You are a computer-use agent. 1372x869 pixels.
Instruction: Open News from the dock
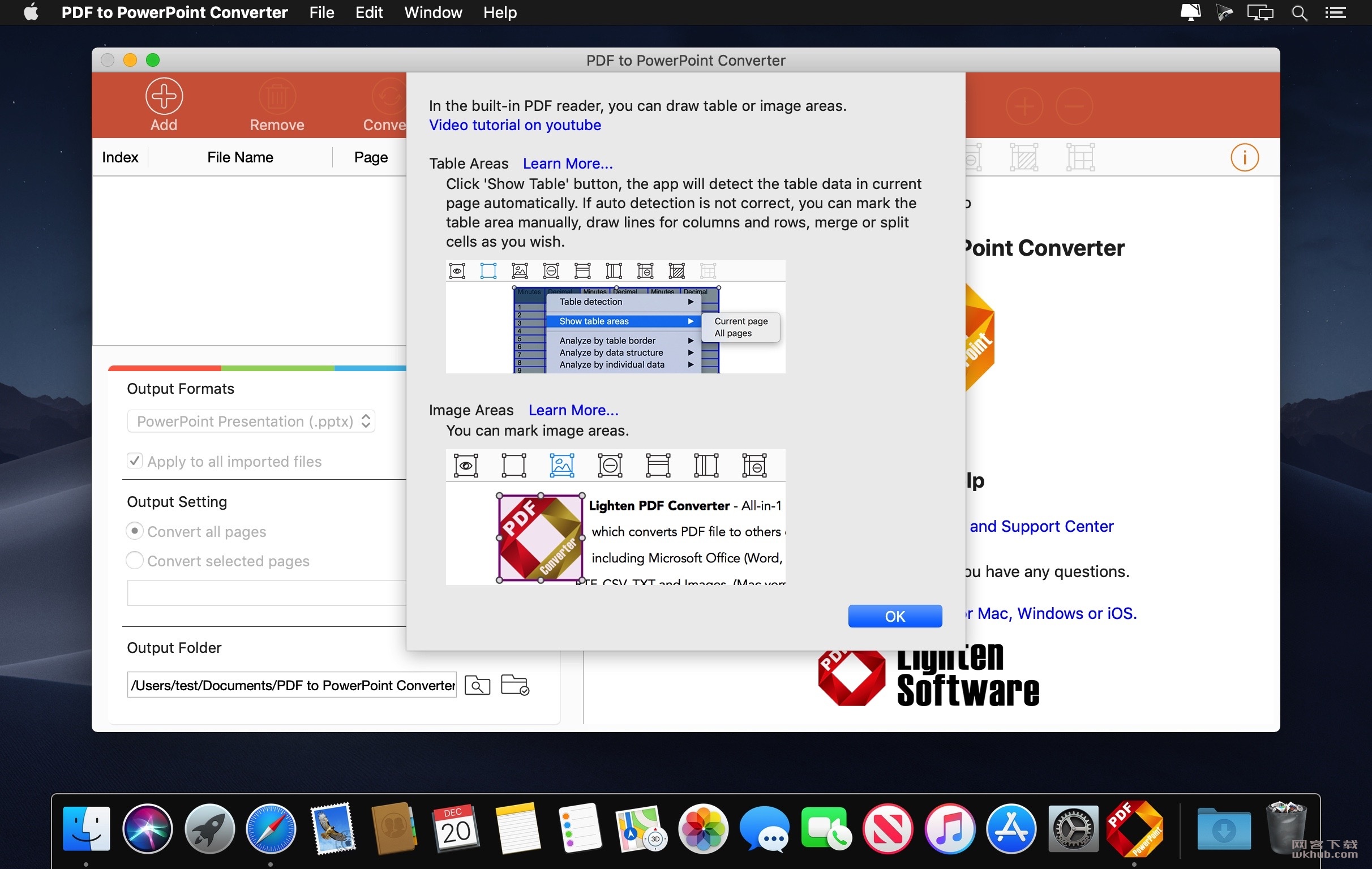point(887,829)
